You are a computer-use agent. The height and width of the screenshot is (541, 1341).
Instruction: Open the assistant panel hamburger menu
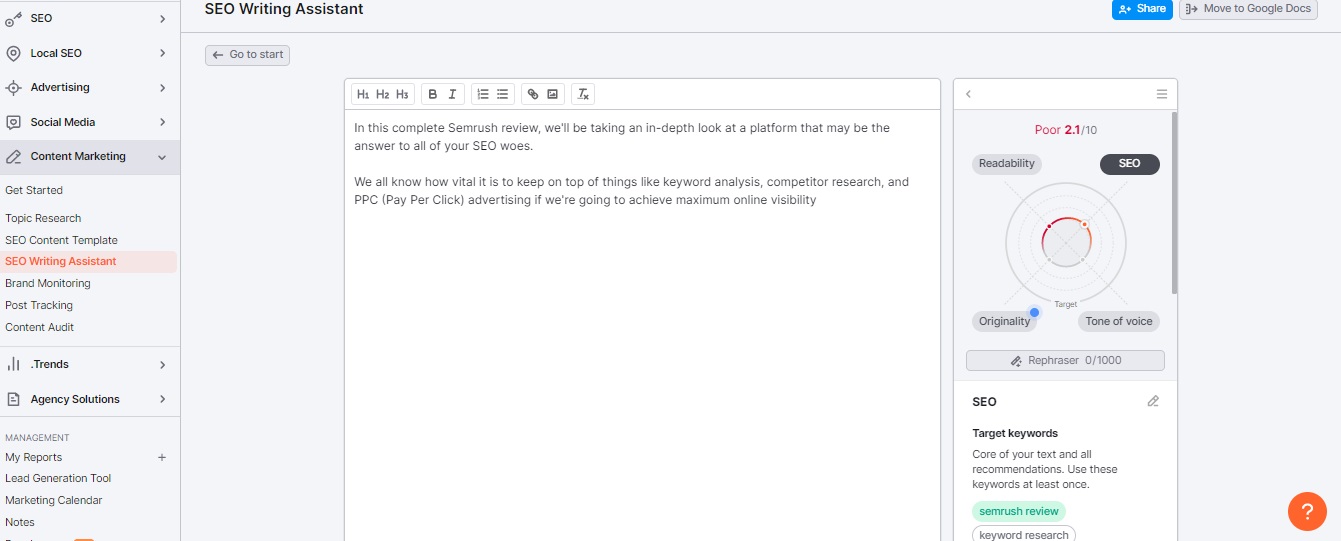click(1162, 94)
